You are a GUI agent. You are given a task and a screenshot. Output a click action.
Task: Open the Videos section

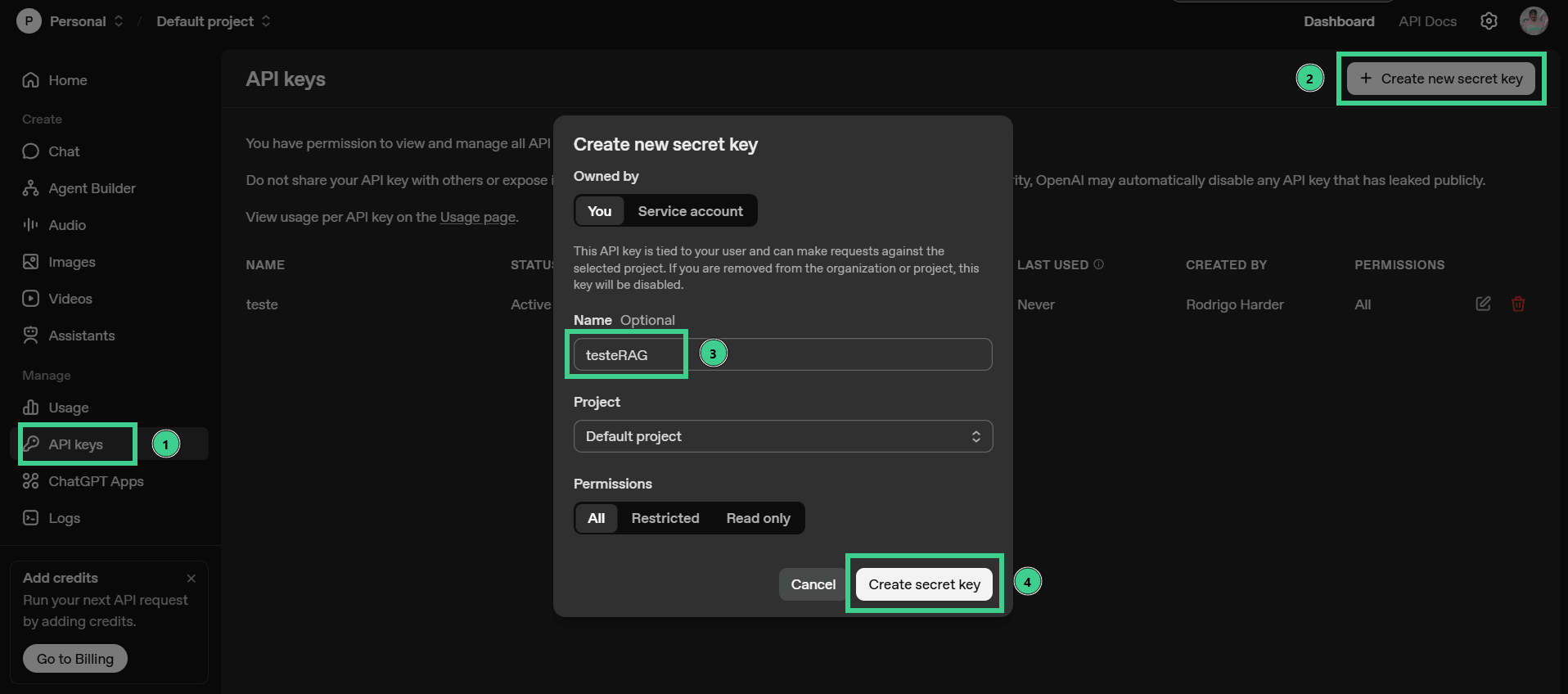click(x=58, y=299)
